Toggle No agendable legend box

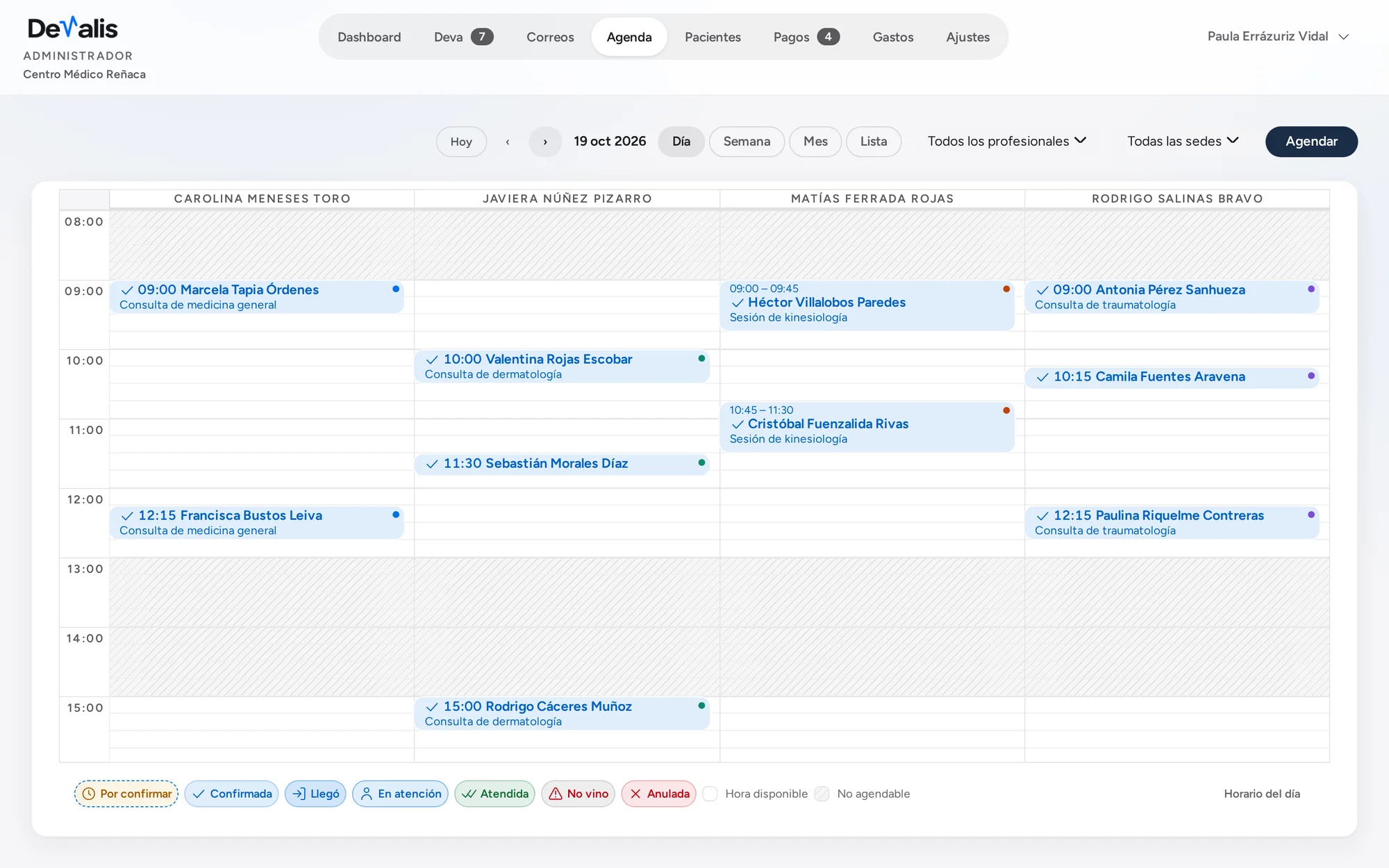[x=822, y=794]
